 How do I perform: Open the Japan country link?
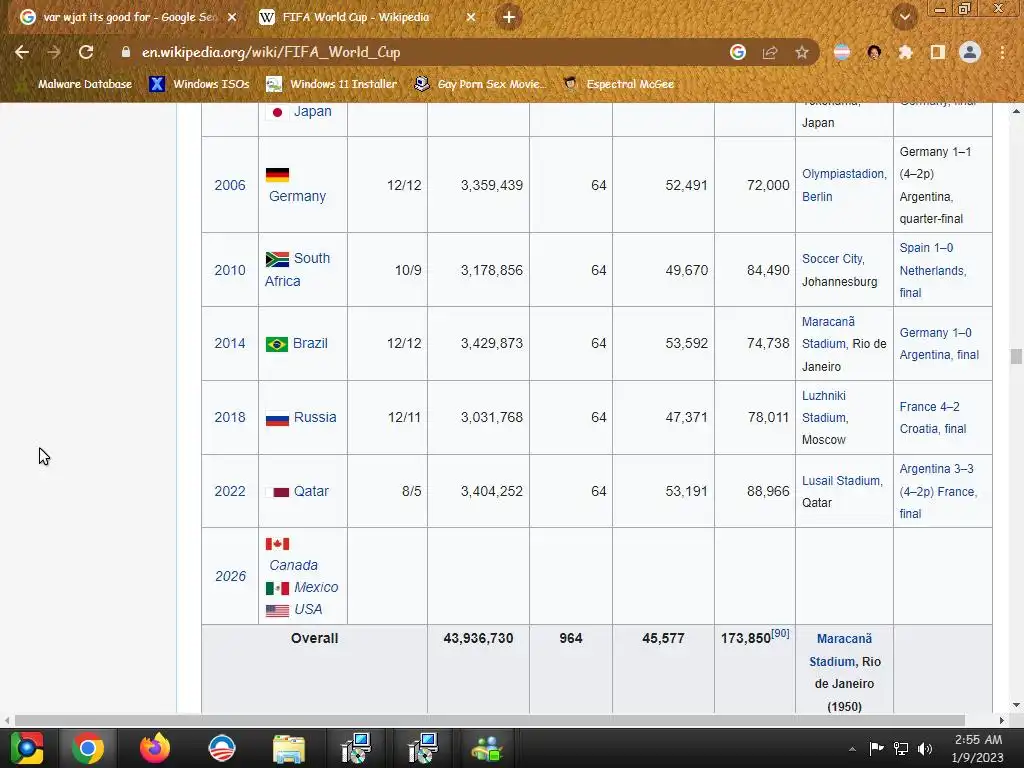tap(312, 111)
